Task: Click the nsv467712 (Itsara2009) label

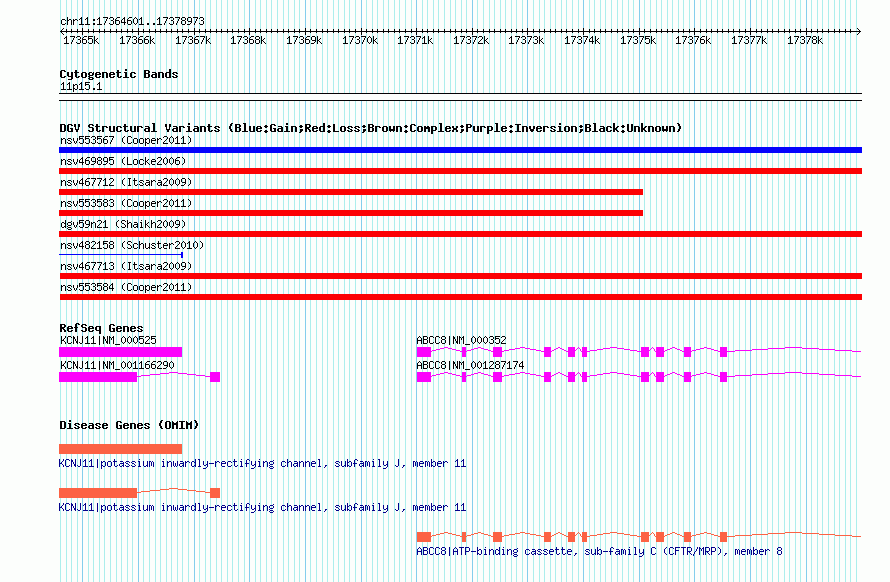Action: [126, 182]
